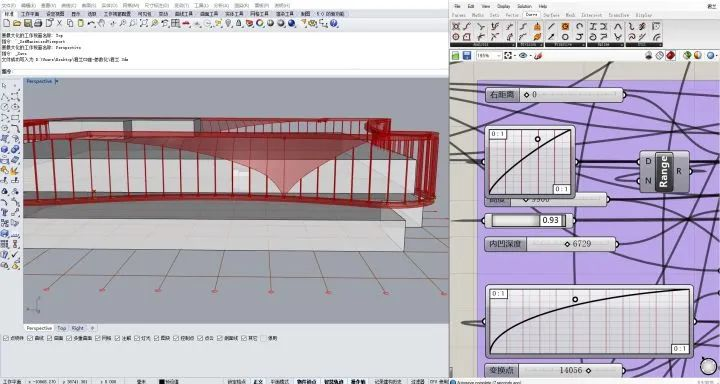The height and width of the screenshot is (384, 720).
Task: Open Rhino help with the question mark icon
Action: tap(334, 23)
